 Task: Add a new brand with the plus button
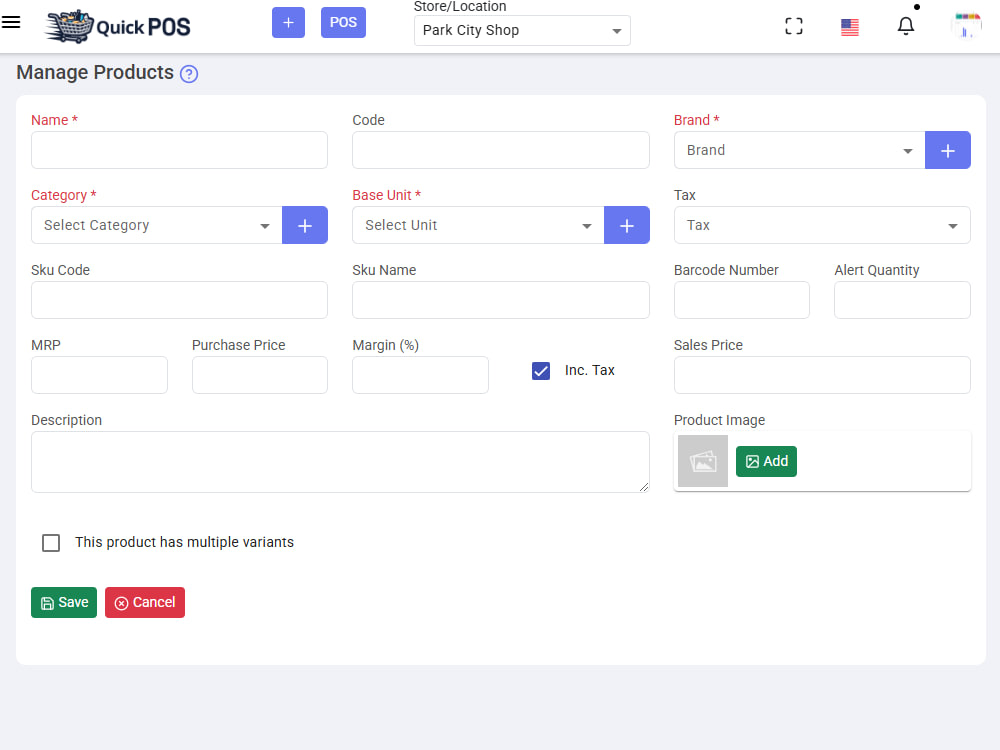[x=948, y=150]
